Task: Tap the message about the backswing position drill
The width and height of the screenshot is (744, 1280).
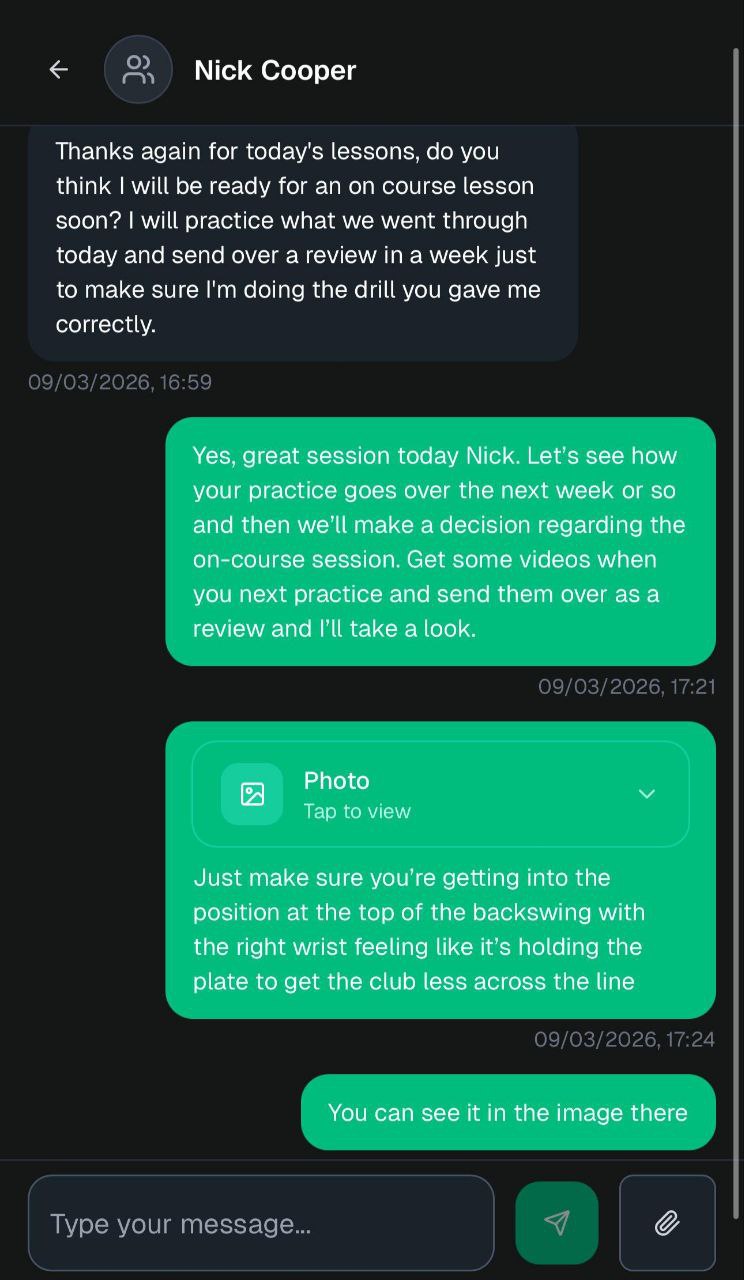Action: 440,929
